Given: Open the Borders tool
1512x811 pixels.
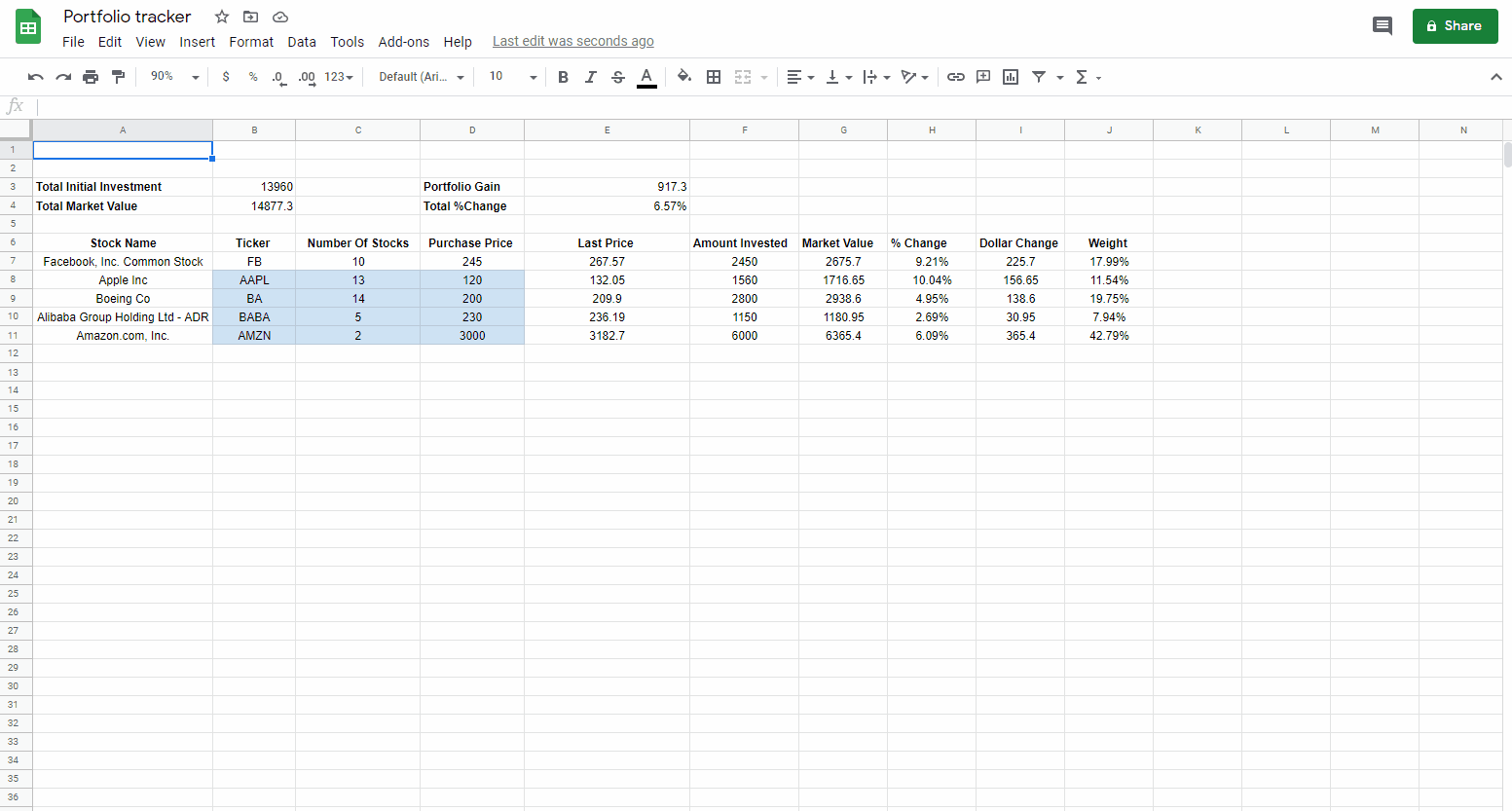Looking at the screenshot, I should pos(714,77).
